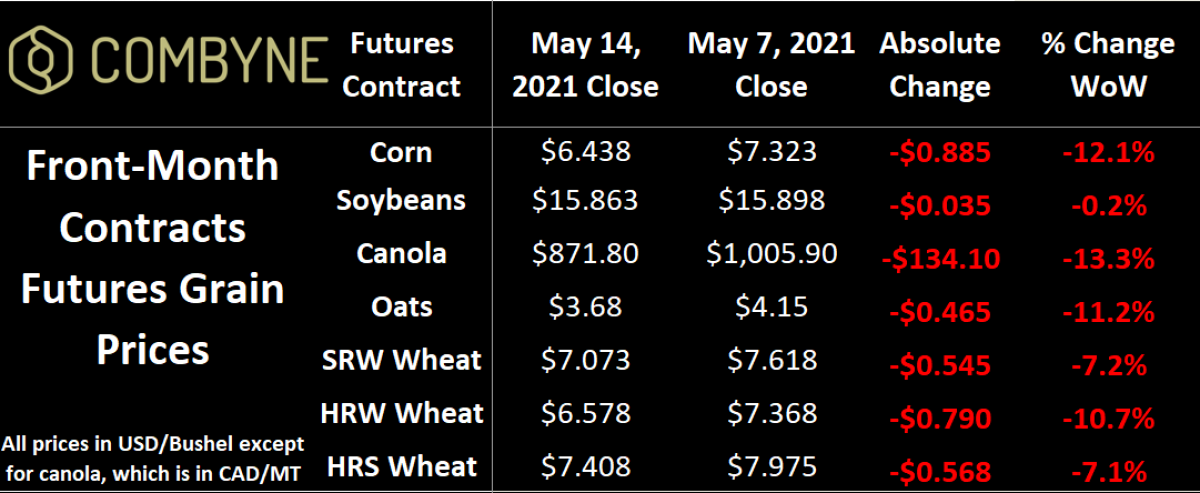Click the May 14, 2021 Close header

(585, 65)
